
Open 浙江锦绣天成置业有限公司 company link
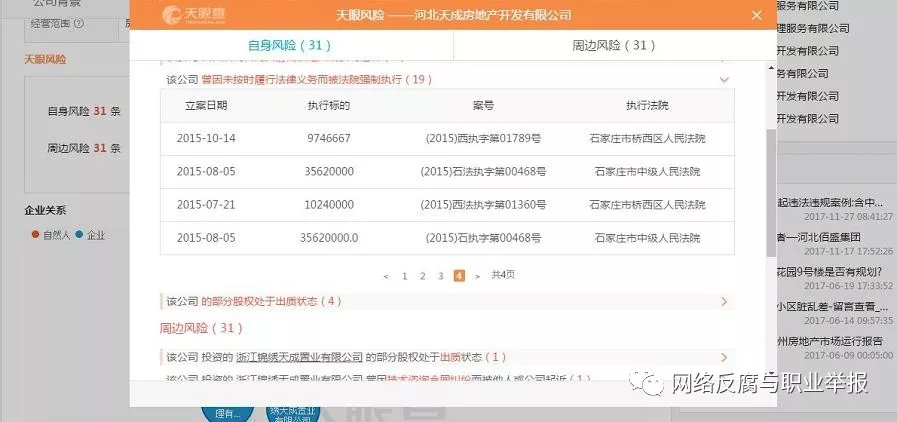pyautogui.click(x=299, y=357)
